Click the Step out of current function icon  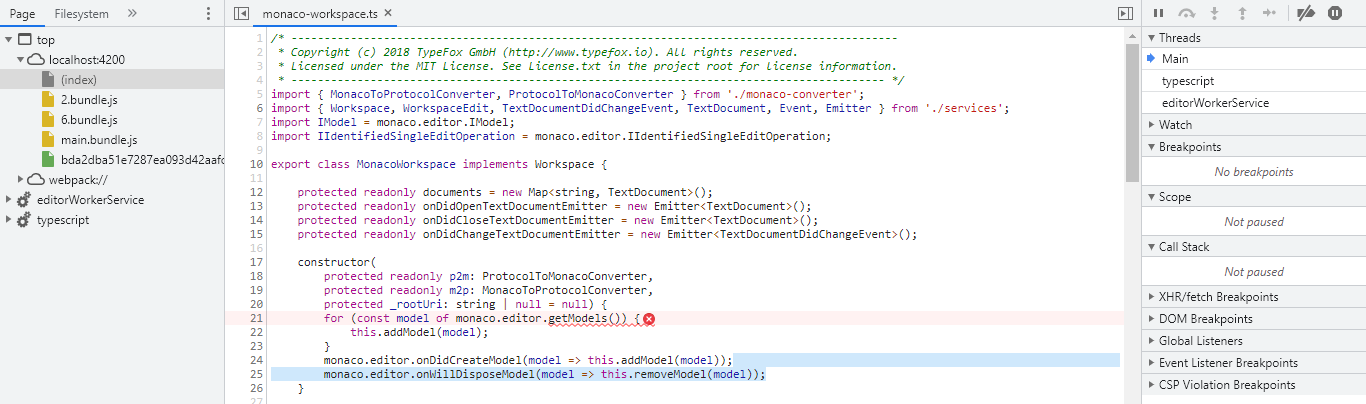(x=1243, y=13)
